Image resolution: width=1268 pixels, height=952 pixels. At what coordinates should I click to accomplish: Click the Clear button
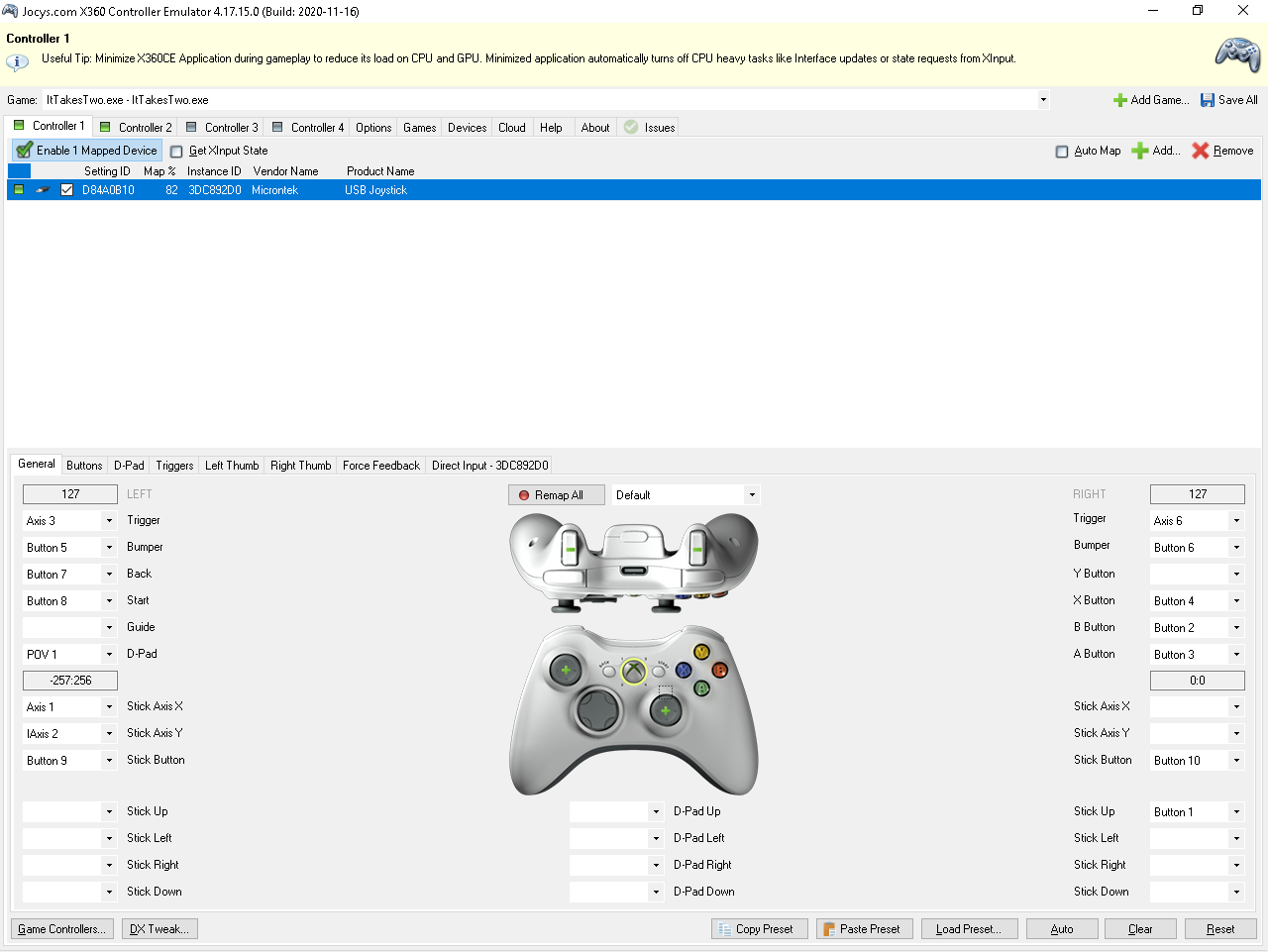click(x=1140, y=929)
